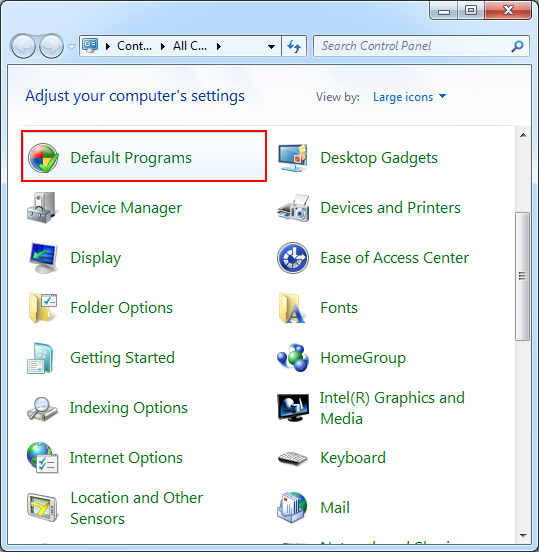Image resolution: width=539 pixels, height=552 pixels.
Task: Open the Intel(R) Graphics and Media icon
Action: (293, 408)
